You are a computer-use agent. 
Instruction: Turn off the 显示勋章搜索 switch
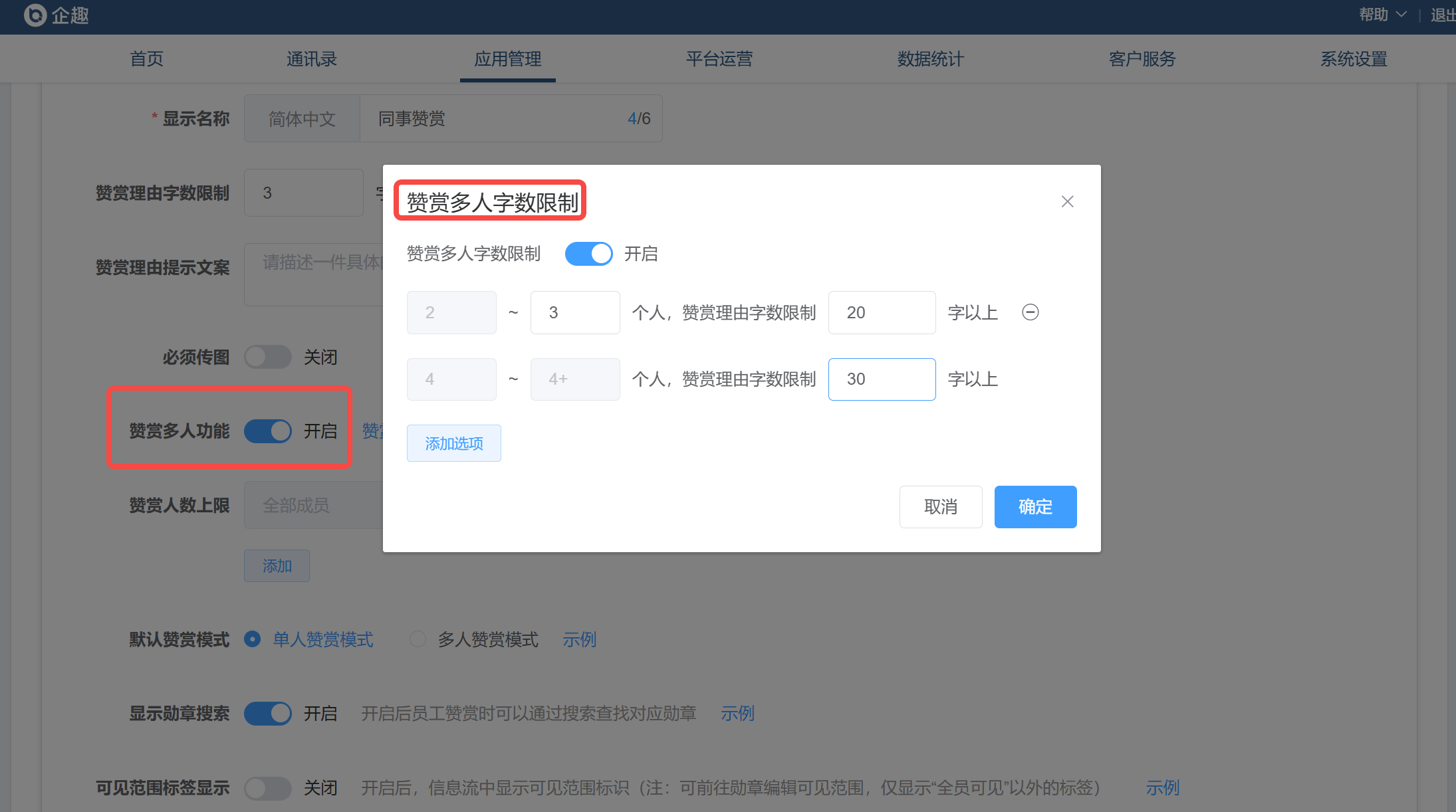click(267, 714)
